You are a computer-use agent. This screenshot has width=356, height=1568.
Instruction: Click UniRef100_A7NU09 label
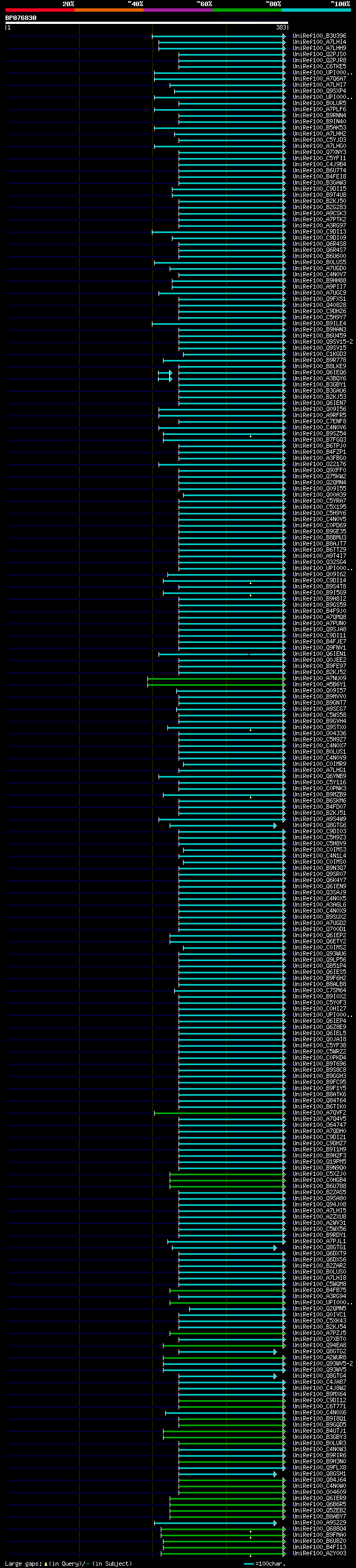click(x=319, y=679)
